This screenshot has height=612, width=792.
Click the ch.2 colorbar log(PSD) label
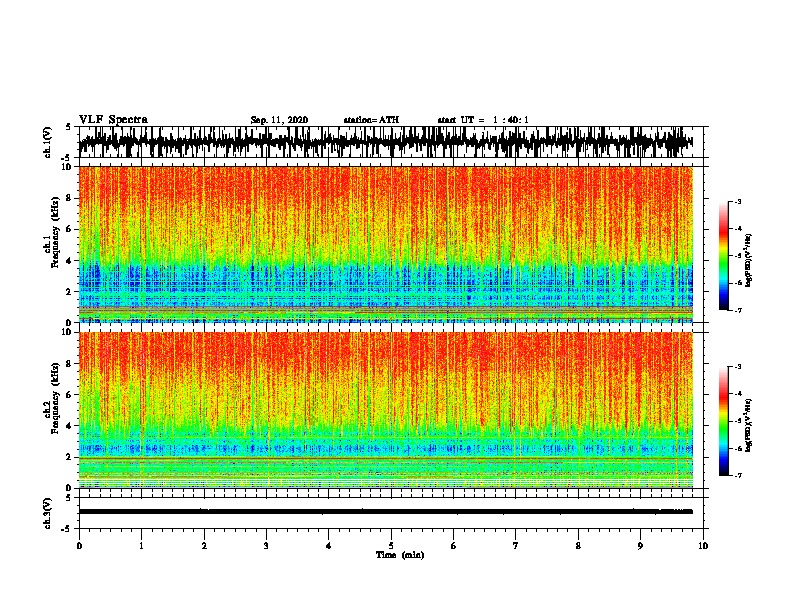coord(748,424)
